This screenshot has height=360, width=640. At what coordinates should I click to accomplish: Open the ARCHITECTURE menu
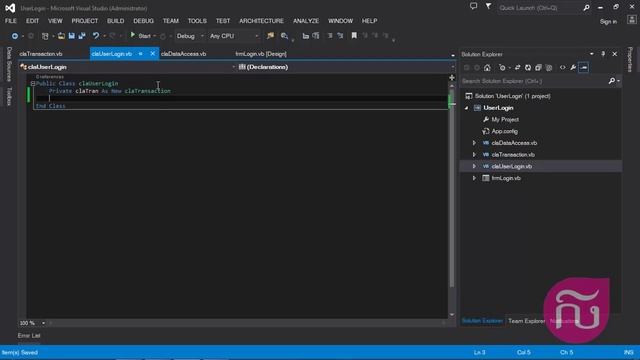pyautogui.click(x=261, y=21)
